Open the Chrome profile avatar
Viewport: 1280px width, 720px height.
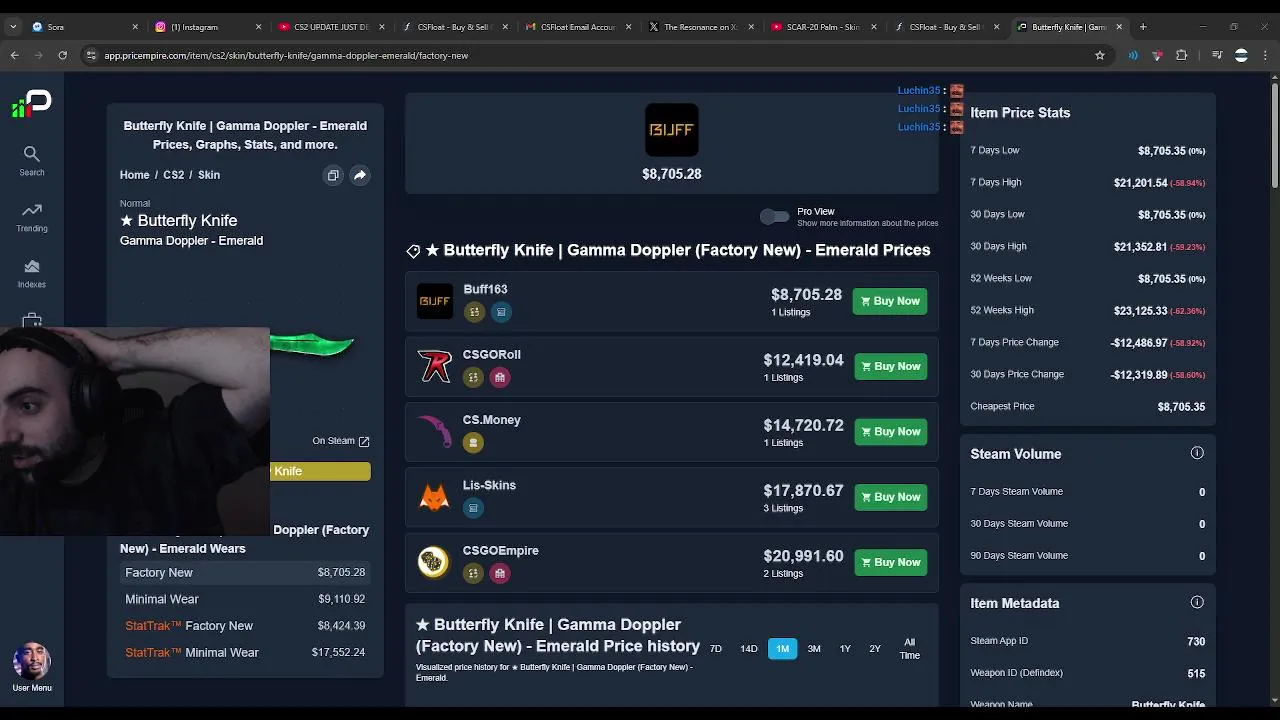pos(1241,55)
